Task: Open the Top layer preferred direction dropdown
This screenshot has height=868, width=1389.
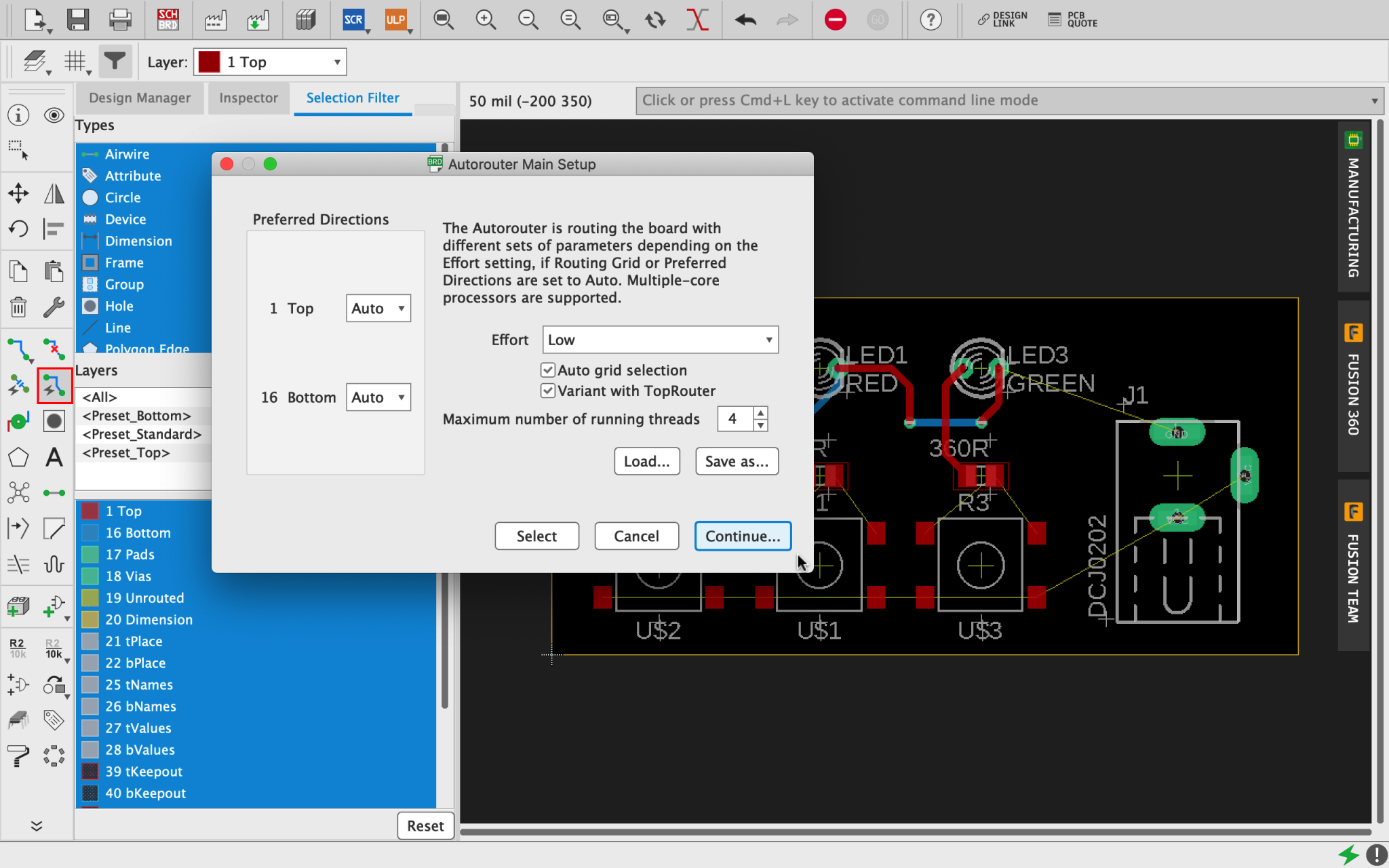Action: tap(378, 308)
